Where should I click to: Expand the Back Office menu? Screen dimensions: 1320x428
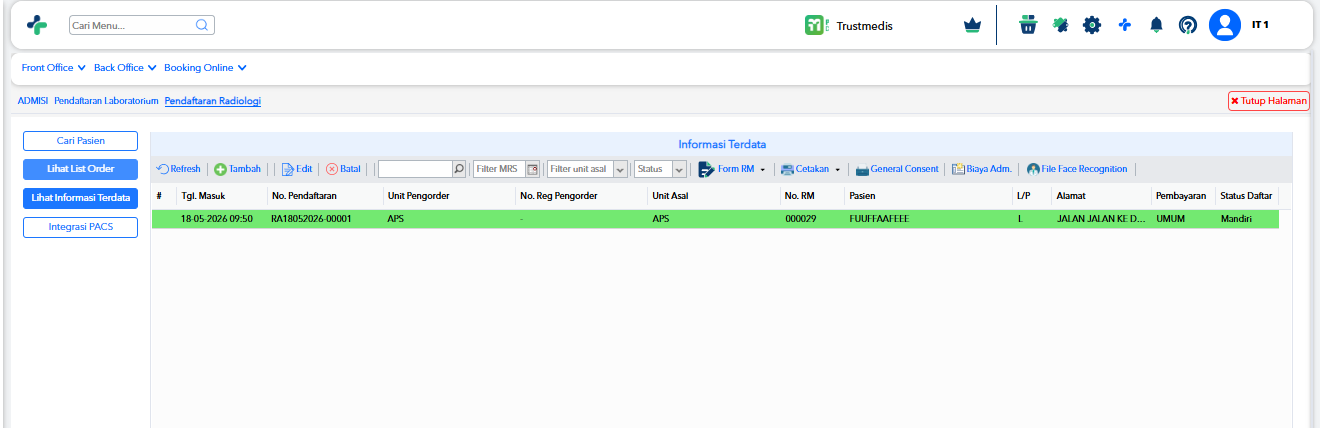tap(125, 68)
